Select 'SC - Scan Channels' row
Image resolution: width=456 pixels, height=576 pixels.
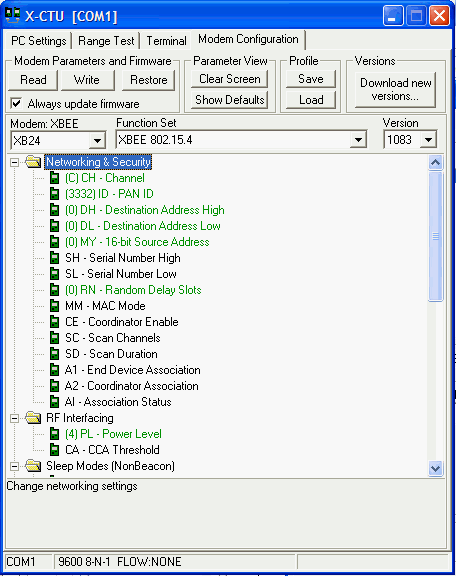pos(113,338)
